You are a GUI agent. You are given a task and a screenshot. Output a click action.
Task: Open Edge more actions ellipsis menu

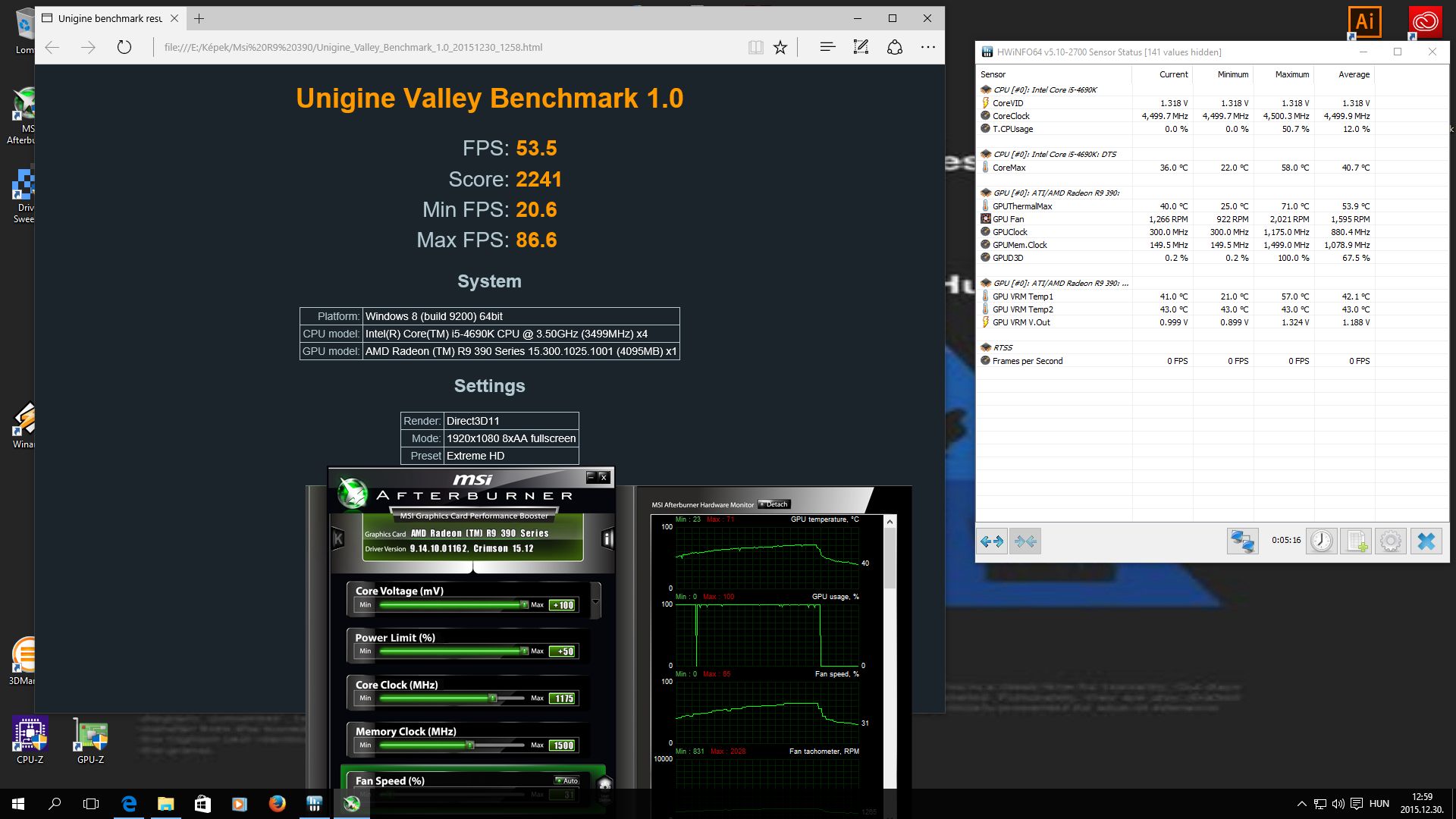coord(928,47)
